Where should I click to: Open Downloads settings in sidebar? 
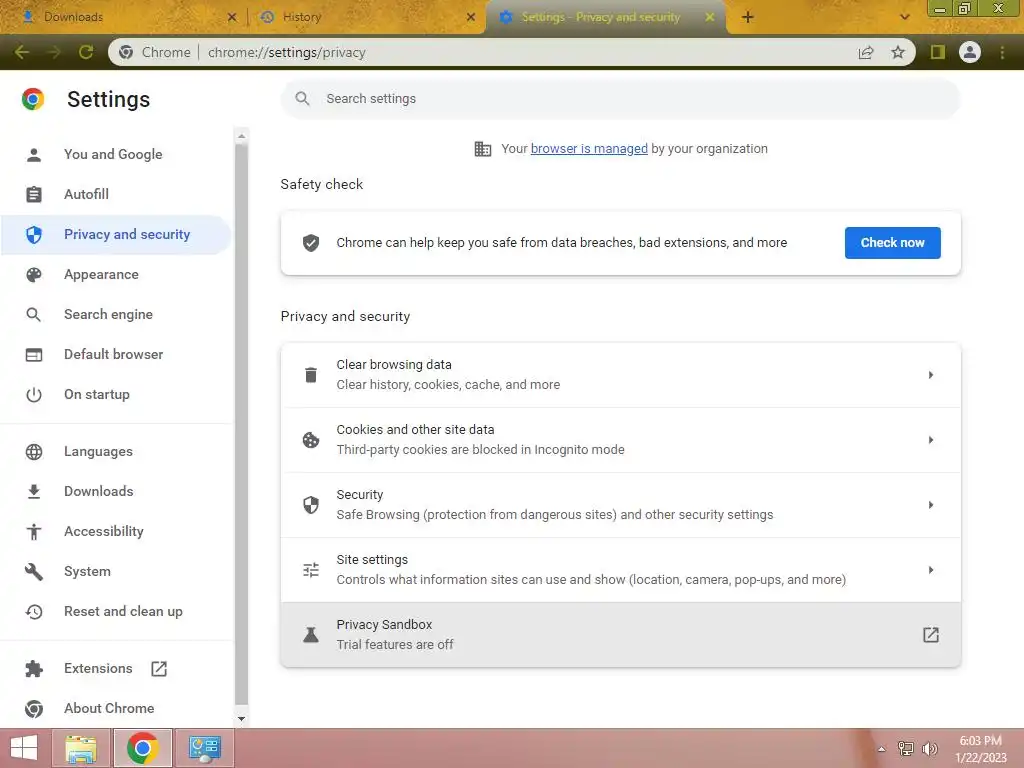pyautogui.click(x=116, y=491)
